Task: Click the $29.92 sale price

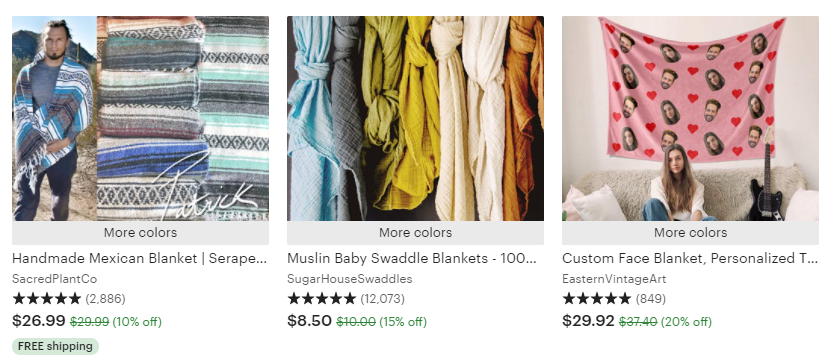Action: tap(588, 321)
